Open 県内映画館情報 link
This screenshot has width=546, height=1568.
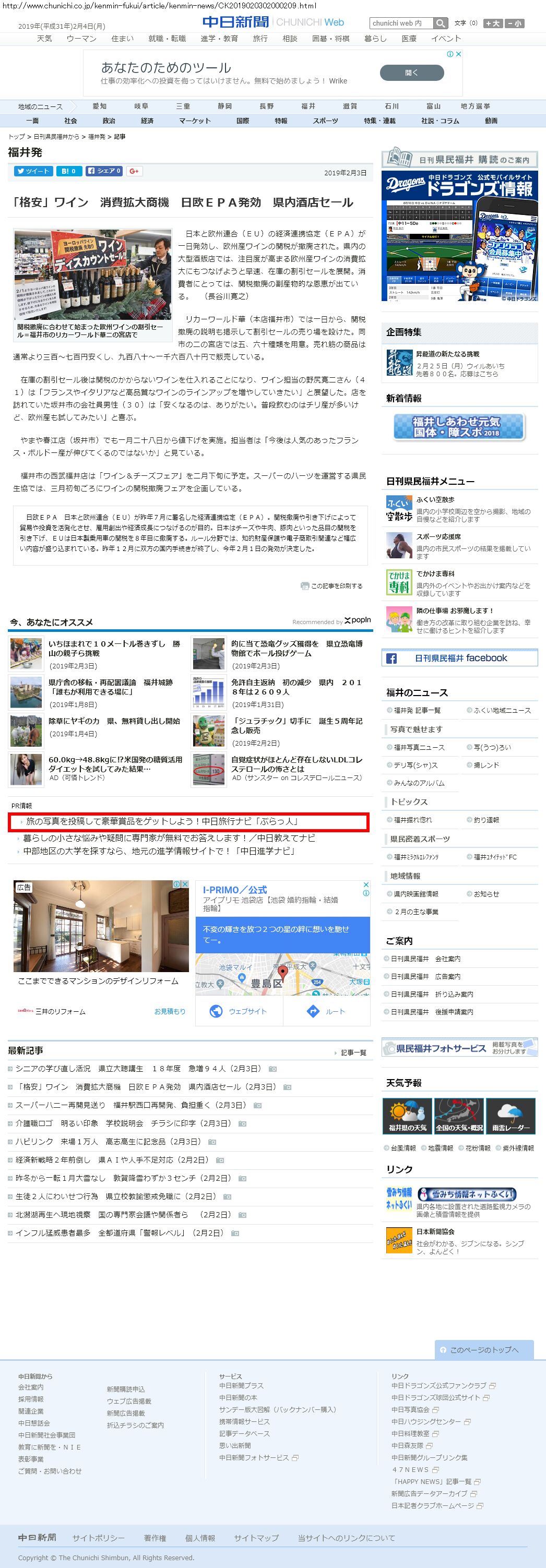(x=416, y=894)
